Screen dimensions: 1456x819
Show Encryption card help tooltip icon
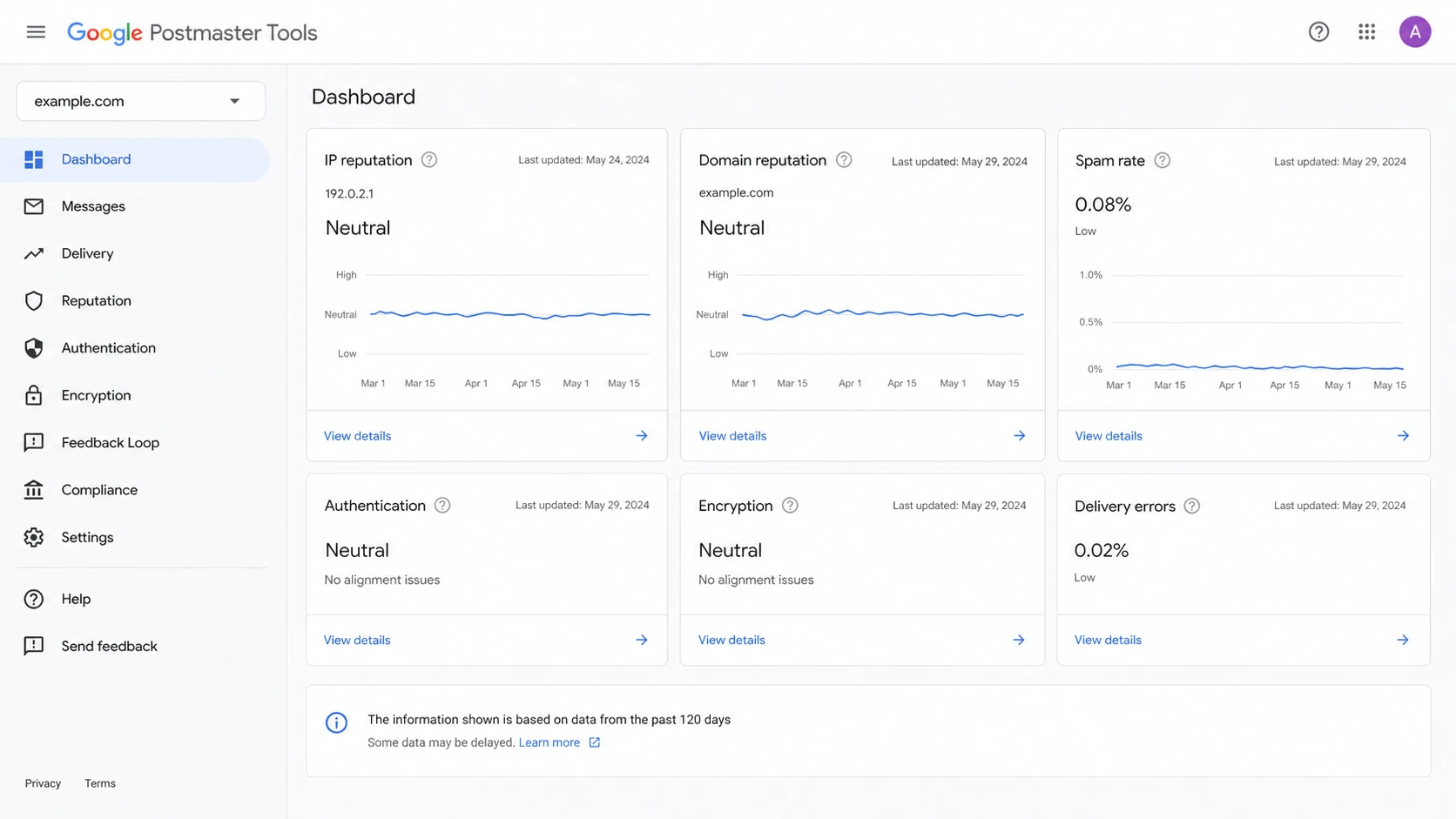pyautogui.click(x=790, y=506)
